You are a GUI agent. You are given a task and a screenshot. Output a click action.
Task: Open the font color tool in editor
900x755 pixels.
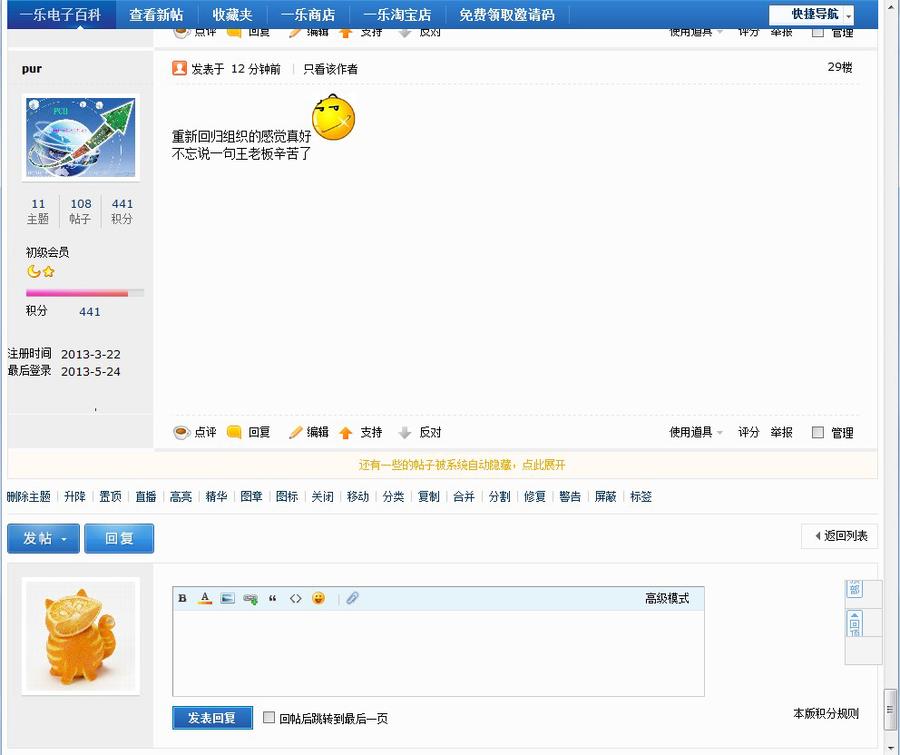(x=204, y=597)
